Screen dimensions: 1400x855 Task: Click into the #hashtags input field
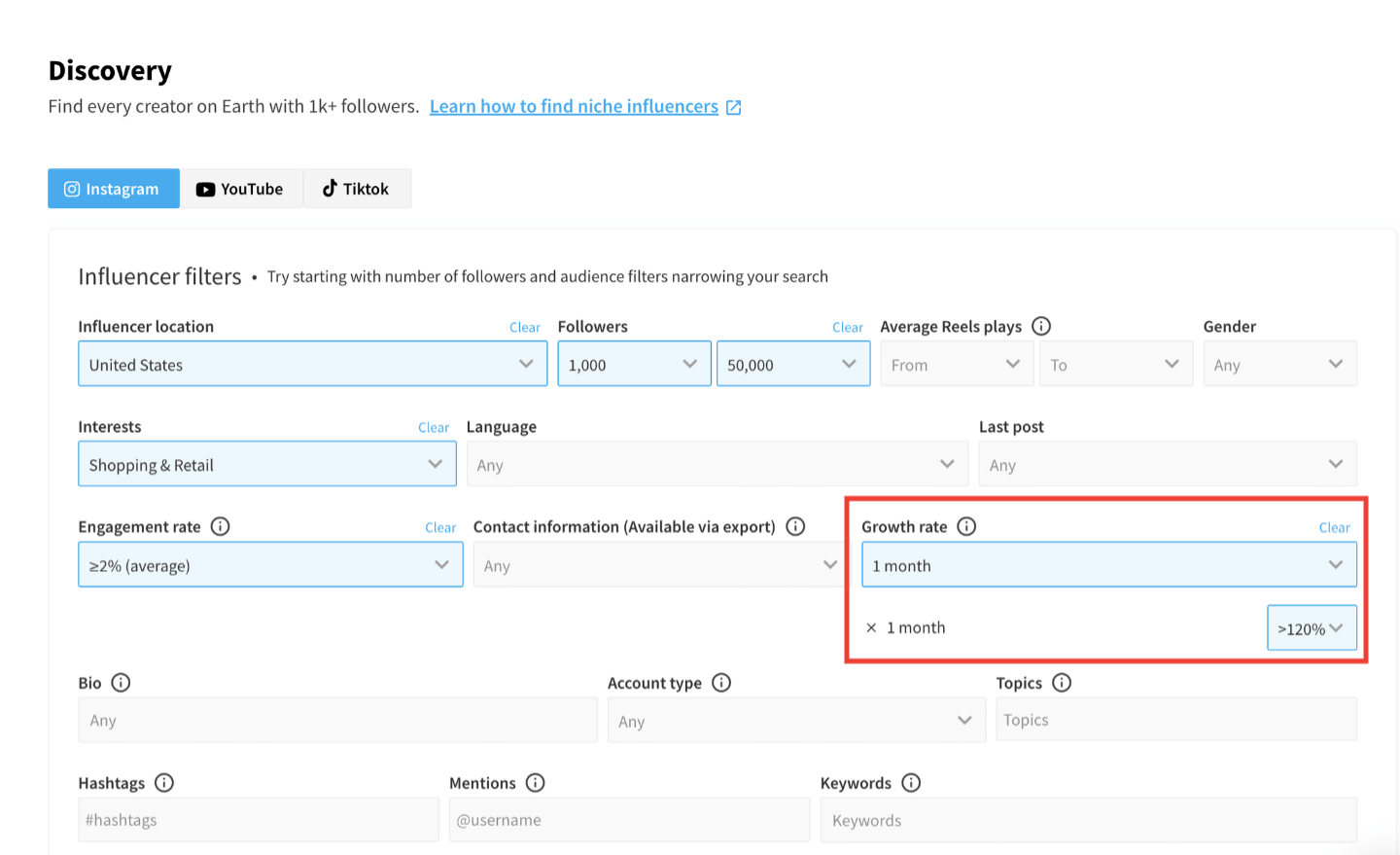point(259,820)
